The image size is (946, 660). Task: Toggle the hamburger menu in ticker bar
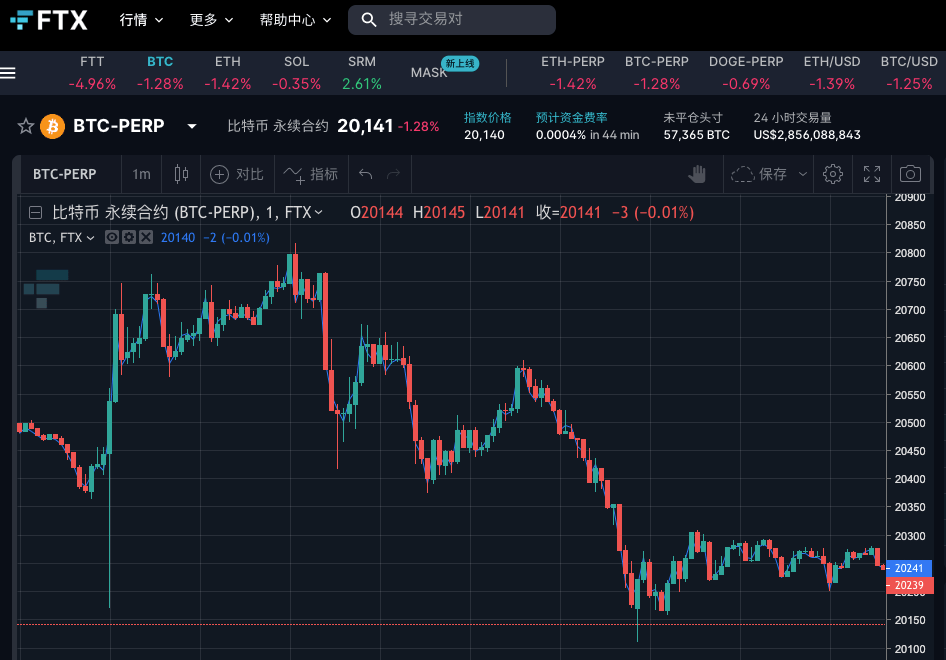coord(8,72)
